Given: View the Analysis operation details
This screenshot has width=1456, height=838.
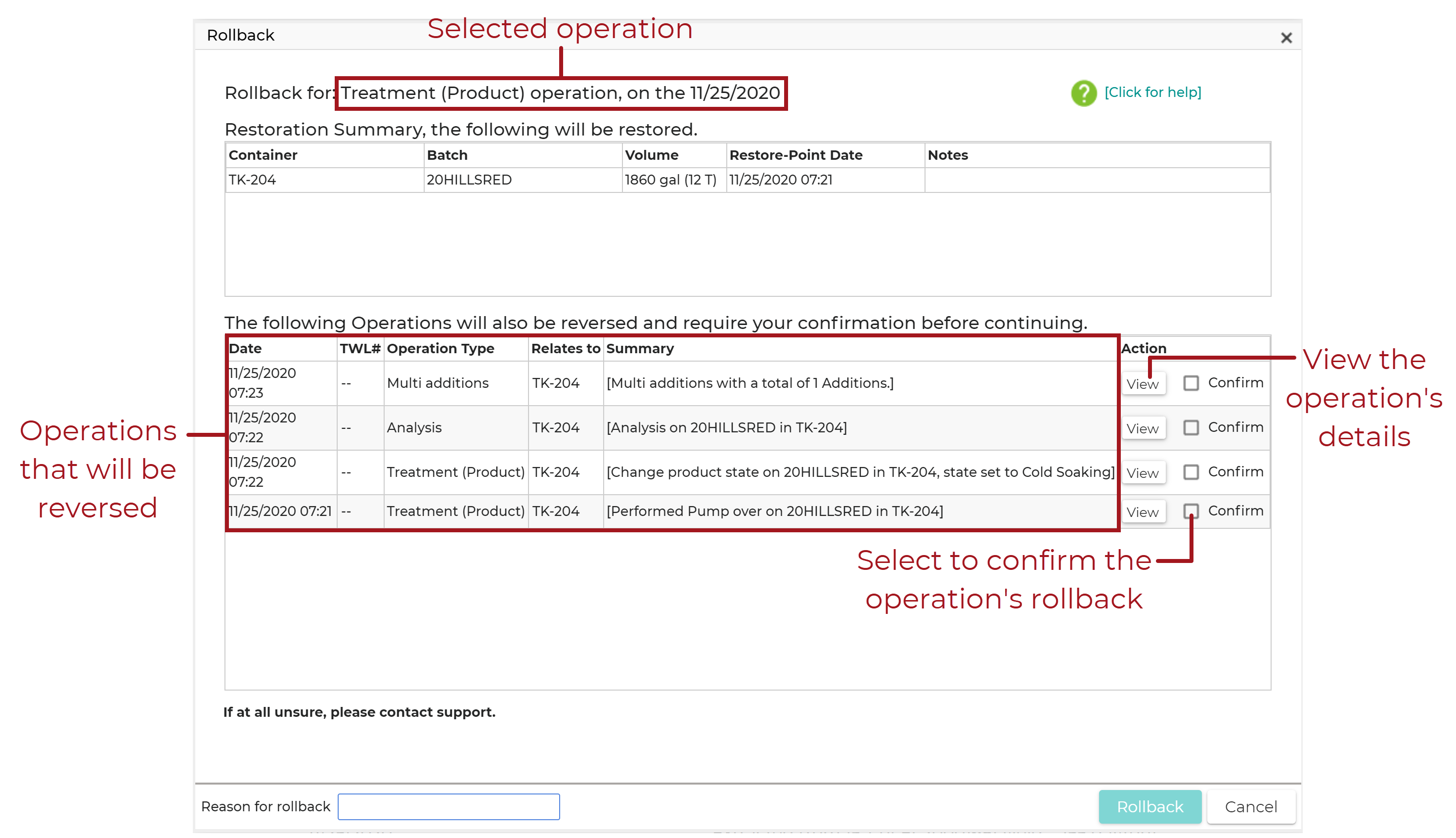Looking at the screenshot, I should pos(1143,428).
